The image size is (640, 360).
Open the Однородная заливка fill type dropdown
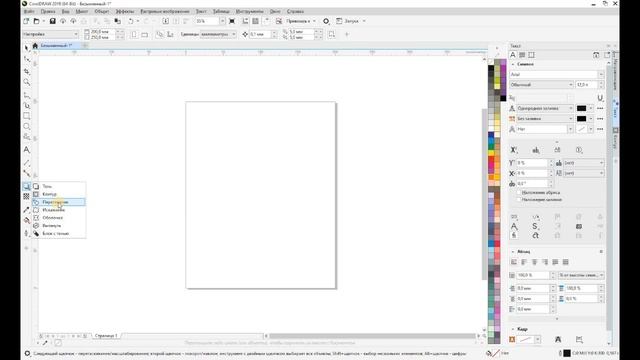[x=571, y=108]
